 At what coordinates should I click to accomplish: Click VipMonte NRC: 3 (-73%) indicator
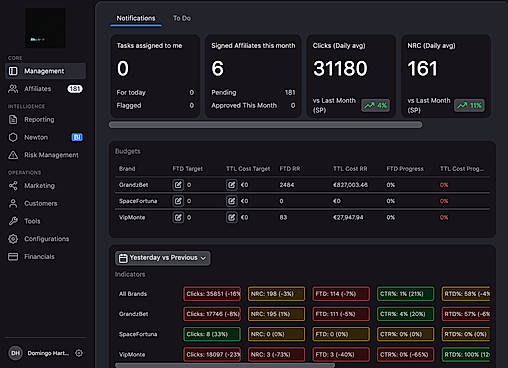point(276,354)
